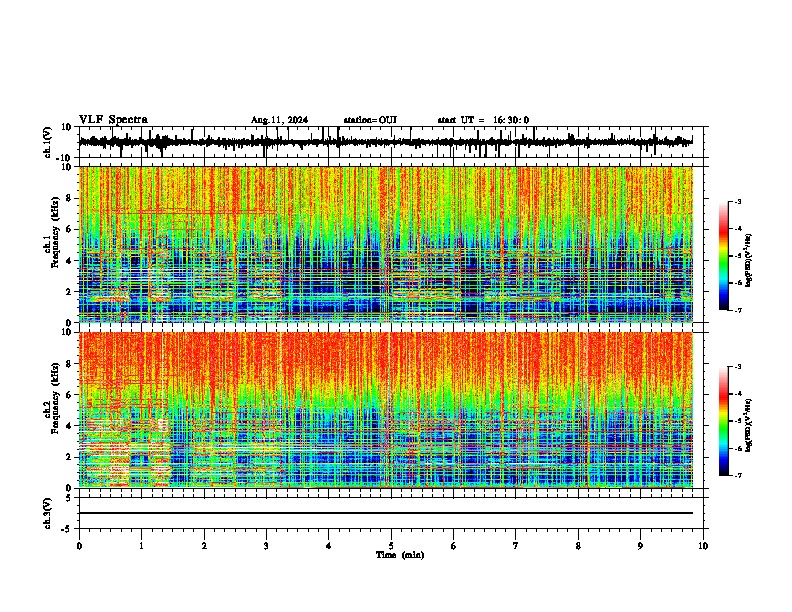The image size is (792, 612).
Task: Click time axis tick label "2"
Action: click(x=204, y=546)
